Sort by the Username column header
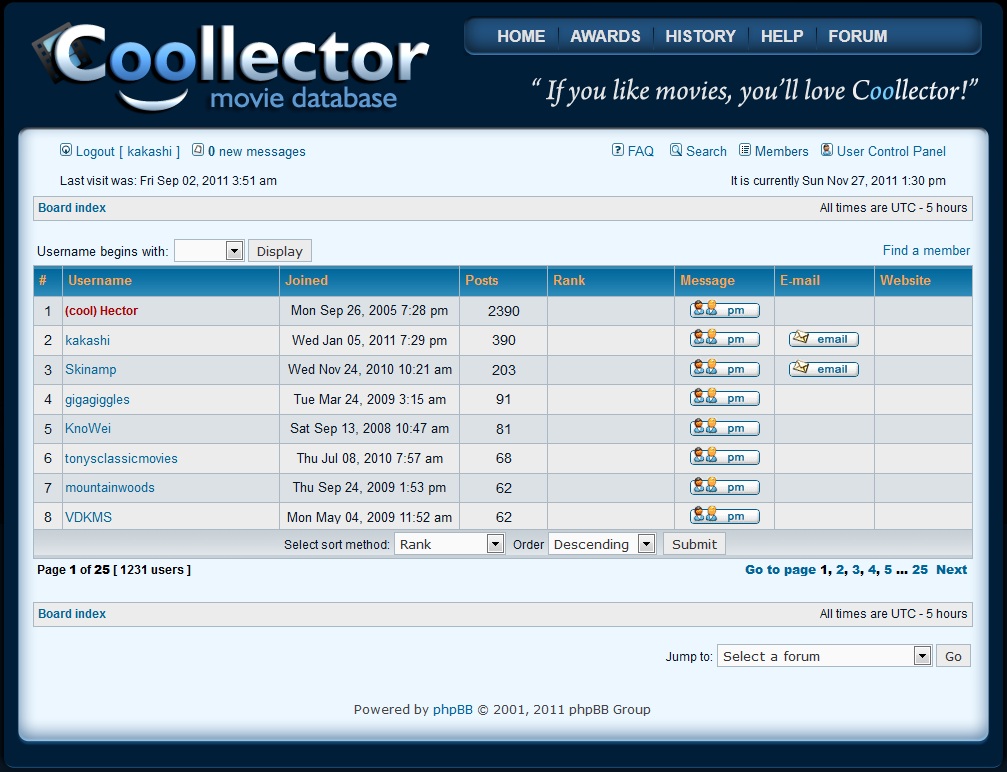 100,280
